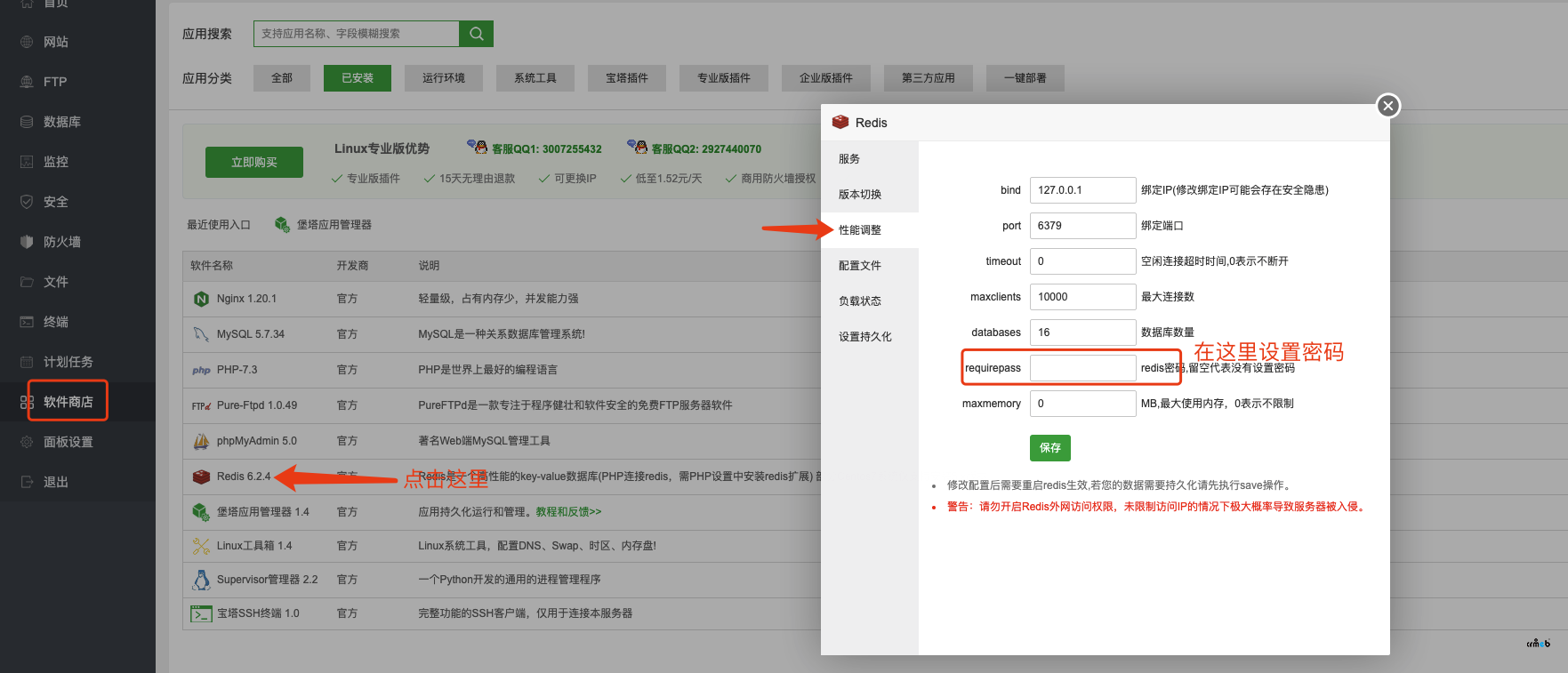Select the 负载状态 tab

[859, 301]
